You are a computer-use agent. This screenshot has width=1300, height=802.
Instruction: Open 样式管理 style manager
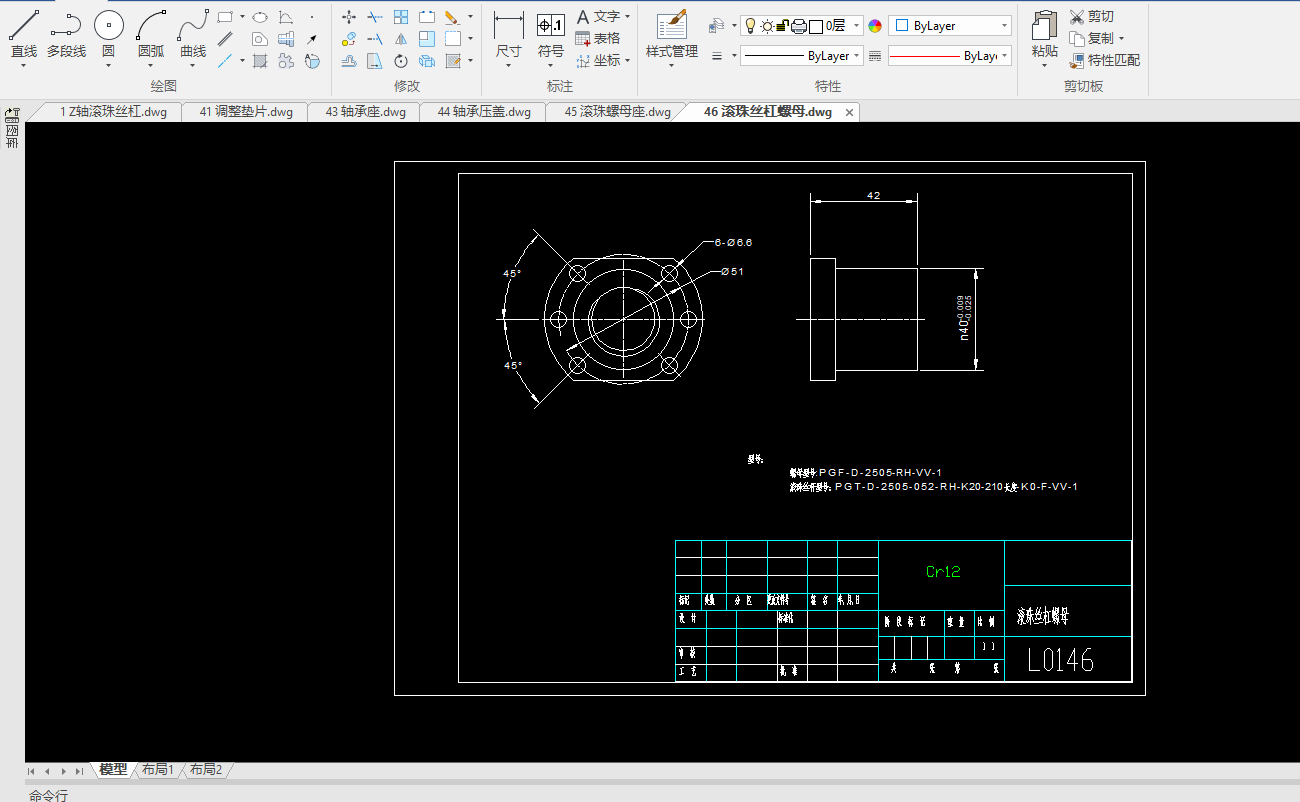point(671,26)
